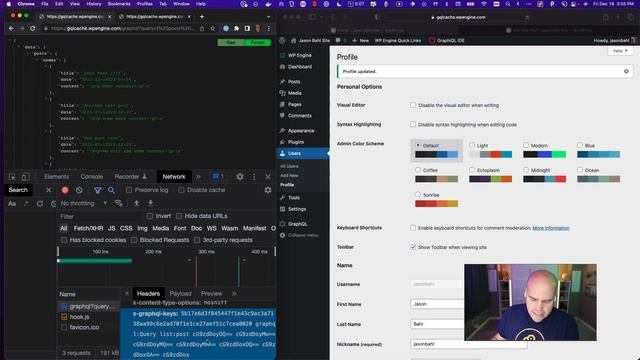The image size is (640, 360).
Task: Click the import HAR upload arrow
Action: point(136,203)
